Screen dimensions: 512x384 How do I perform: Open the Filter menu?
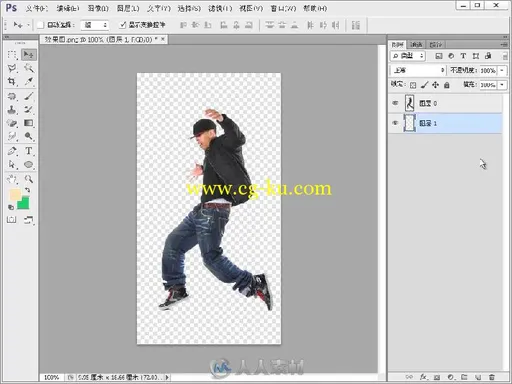click(220, 8)
